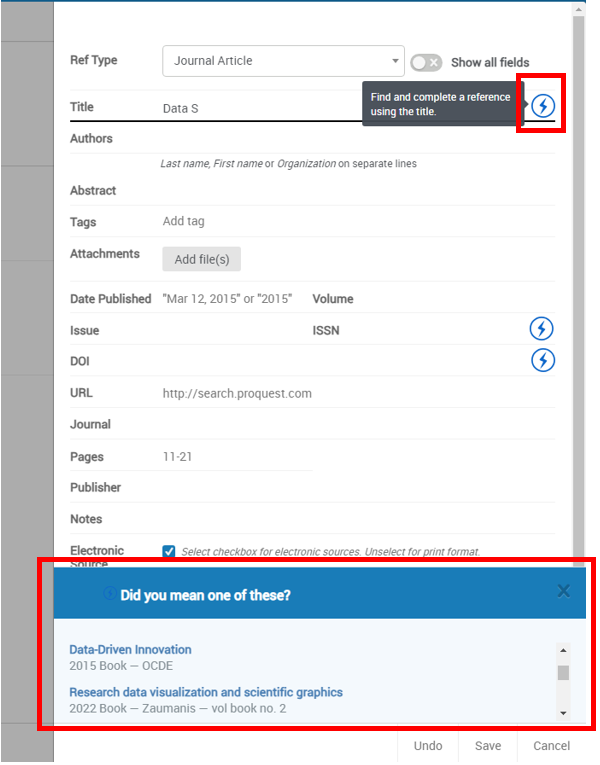Click into the Title text field

[x=260, y=108]
